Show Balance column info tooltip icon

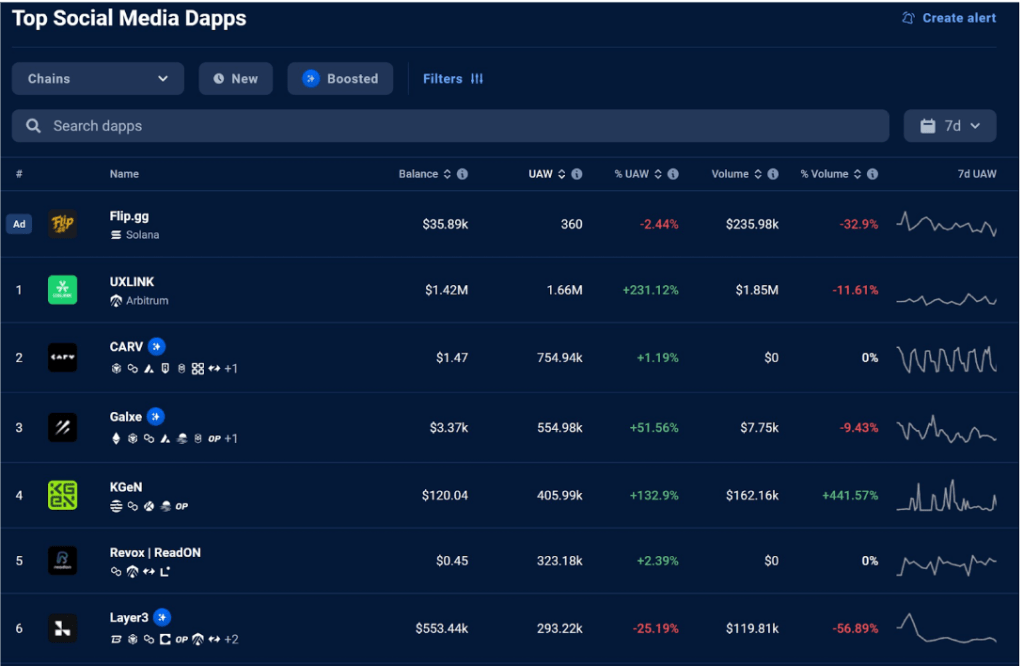[x=463, y=174]
